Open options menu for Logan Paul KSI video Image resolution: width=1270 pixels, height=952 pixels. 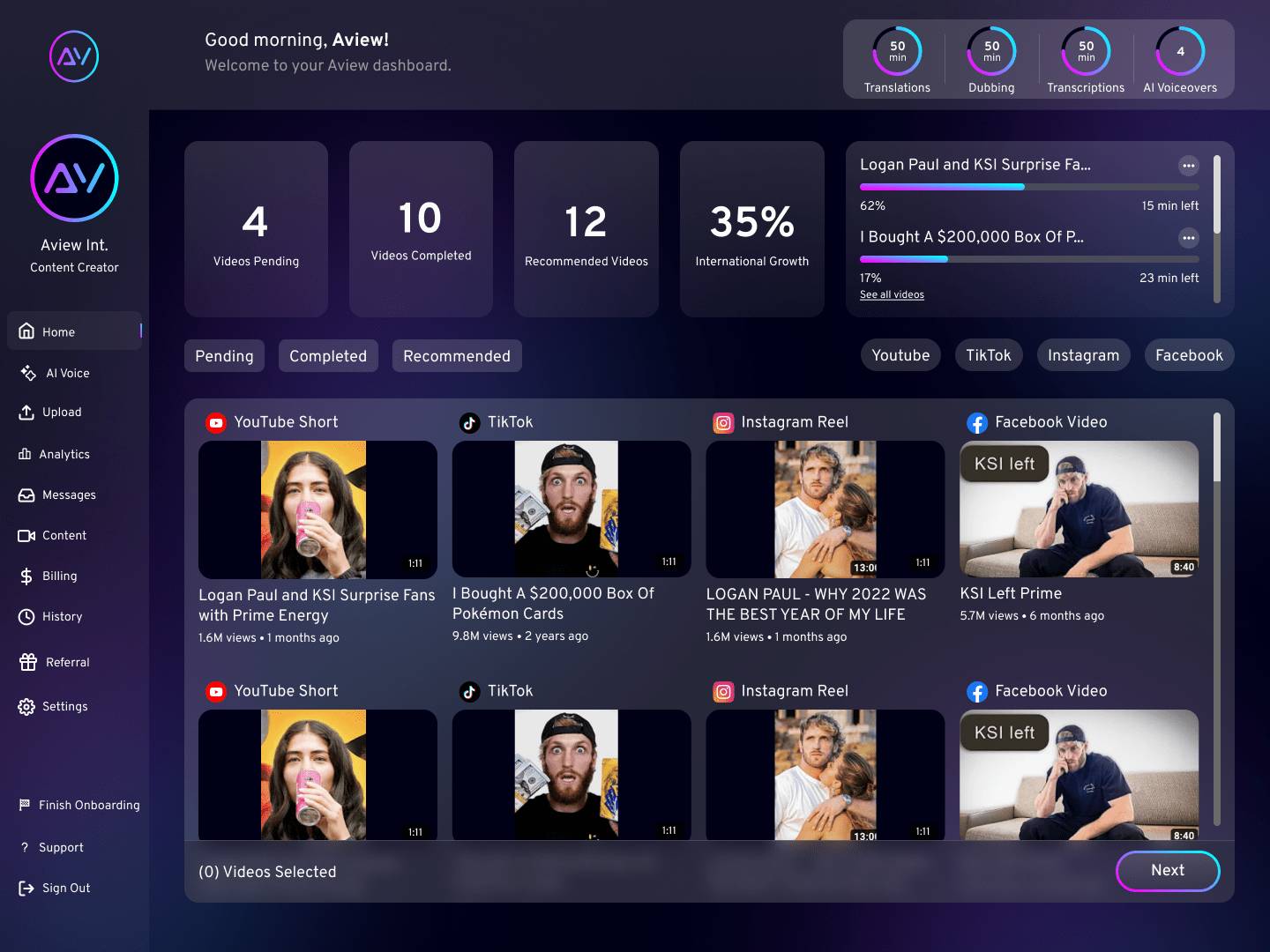click(x=1188, y=166)
